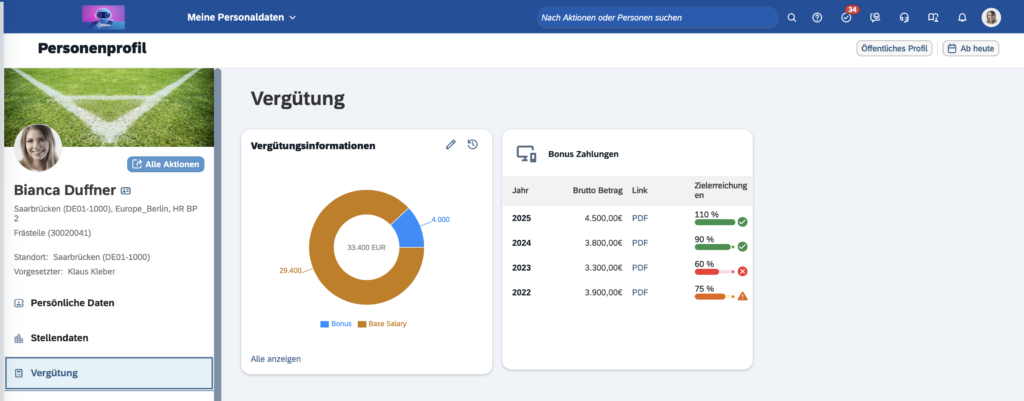Expand the Meine Personaldaten dropdown

pyautogui.click(x=241, y=17)
